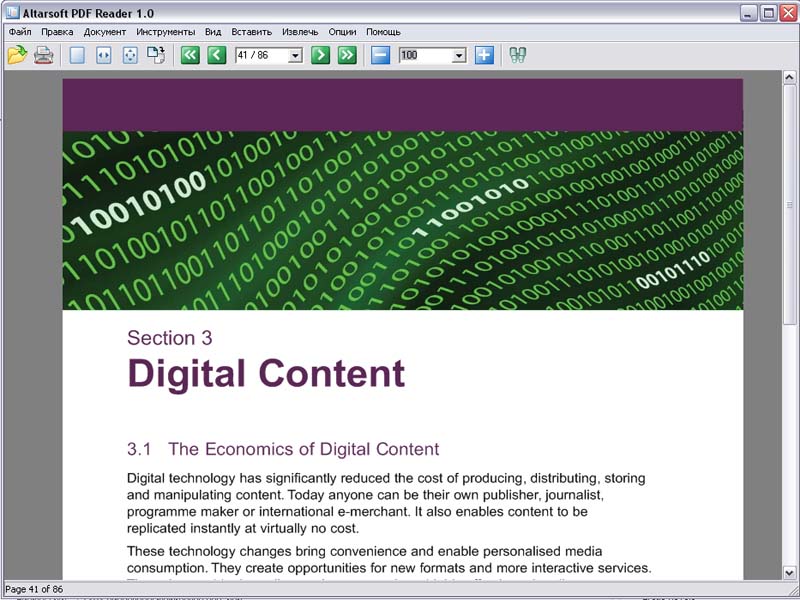The width and height of the screenshot is (800, 600).
Task: Zoom out with the minus button
Action: coord(380,55)
